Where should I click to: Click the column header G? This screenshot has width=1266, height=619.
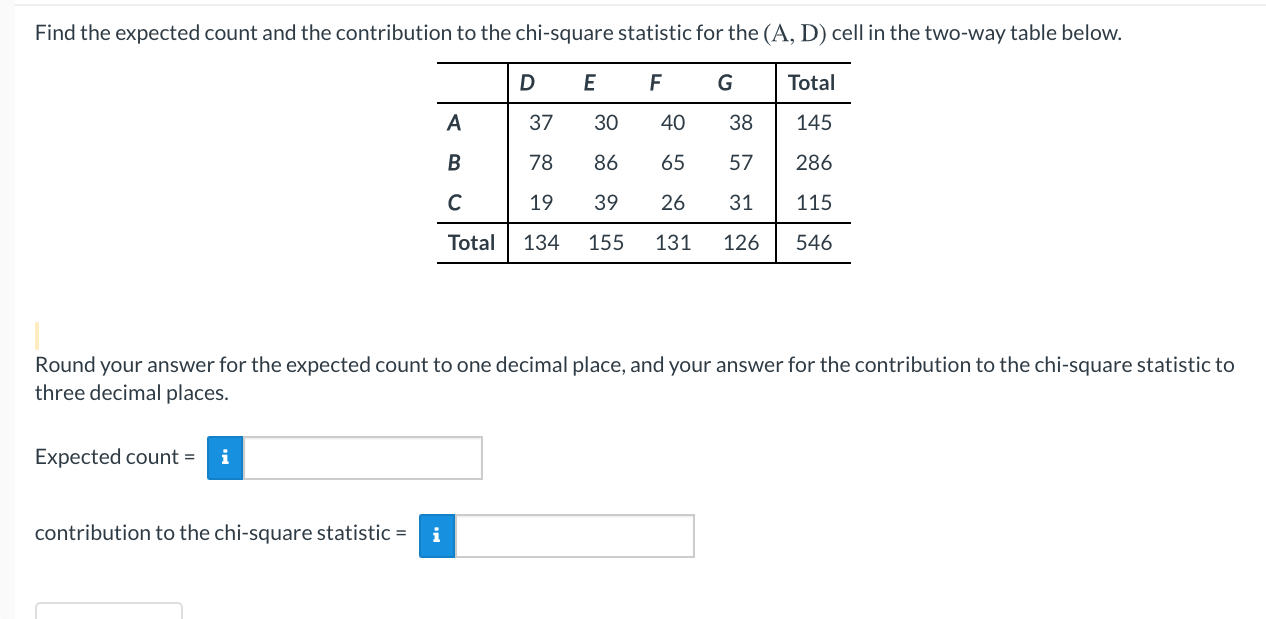click(723, 82)
